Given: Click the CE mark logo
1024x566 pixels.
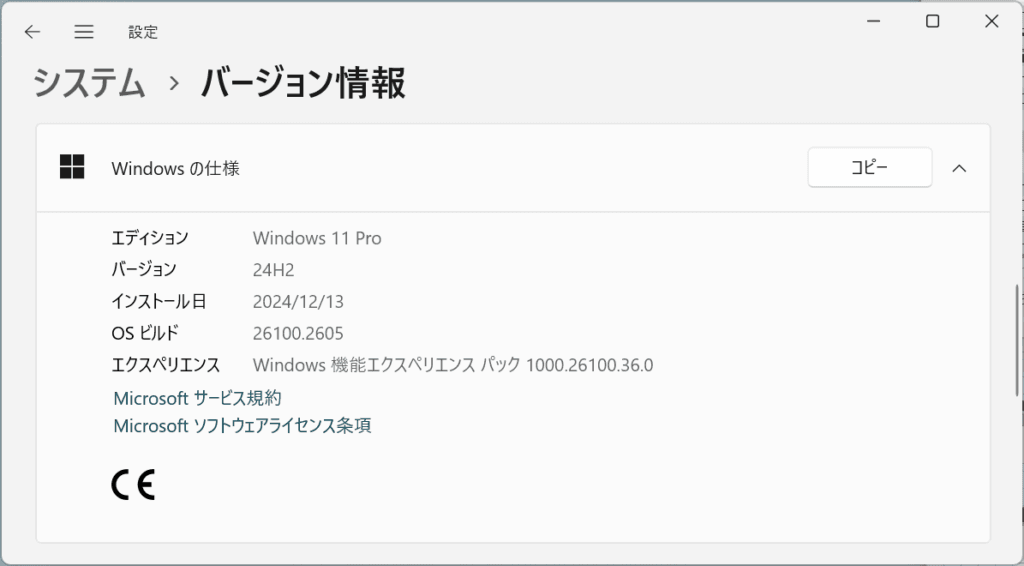Looking at the screenshot, I should pyautogui.click(x=133, y=484).
